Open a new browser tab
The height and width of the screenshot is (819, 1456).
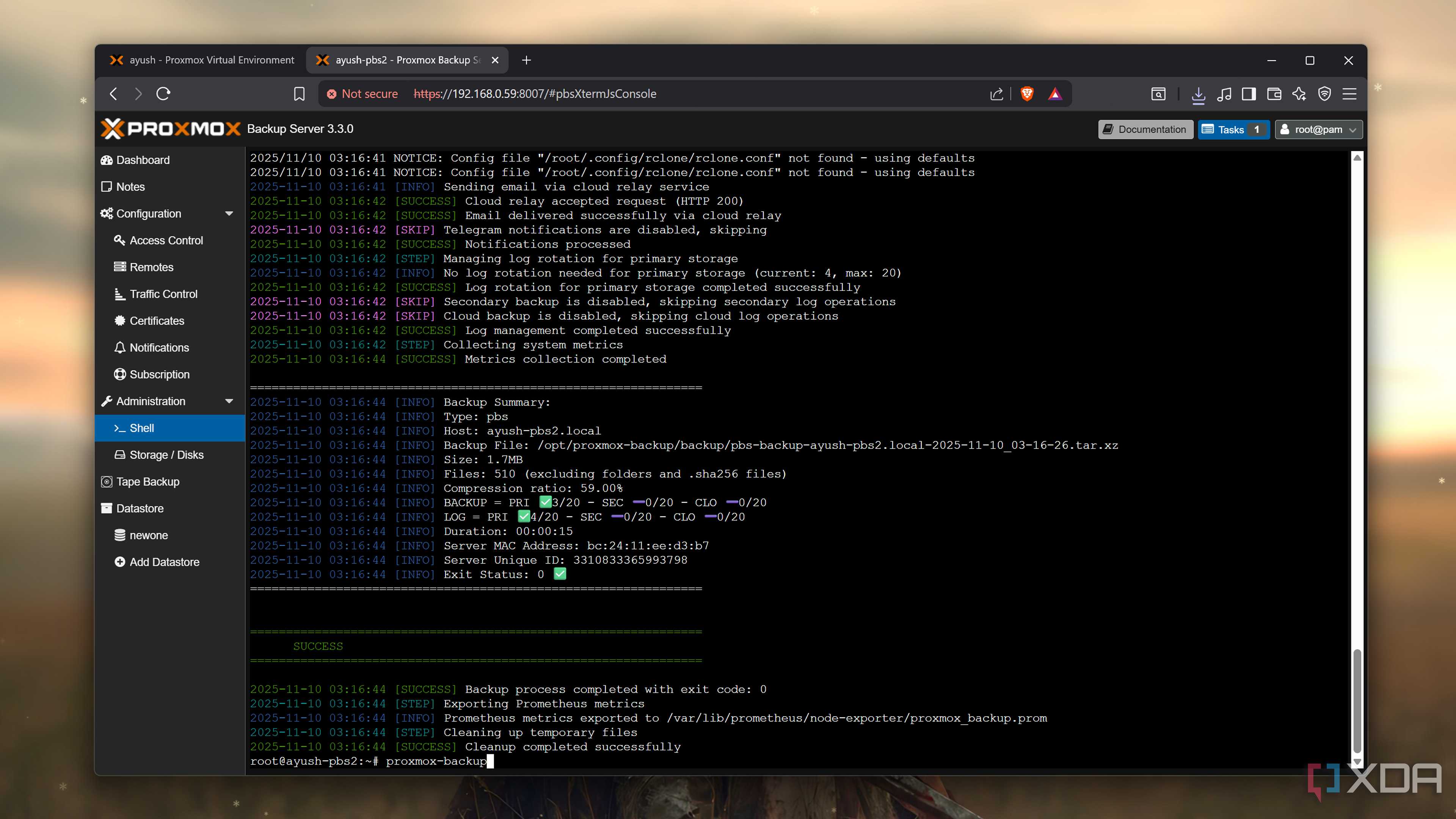point(526,60)
